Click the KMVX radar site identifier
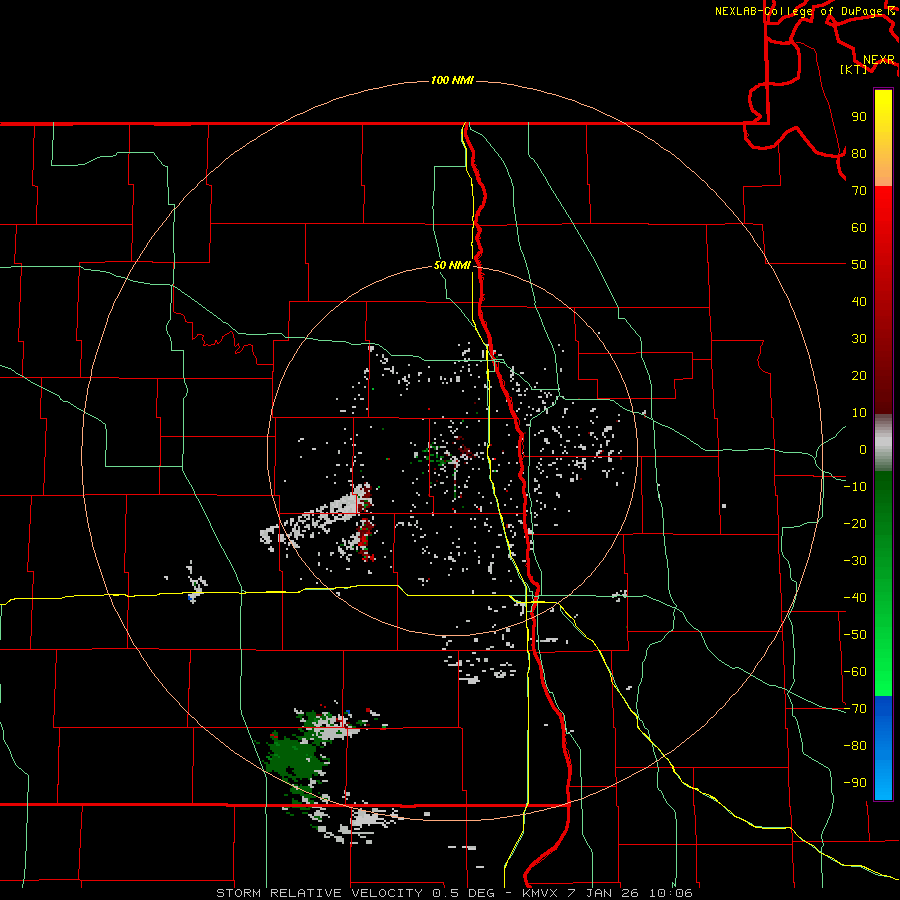The height and width of the screenshot is (900, 900). 541,893
